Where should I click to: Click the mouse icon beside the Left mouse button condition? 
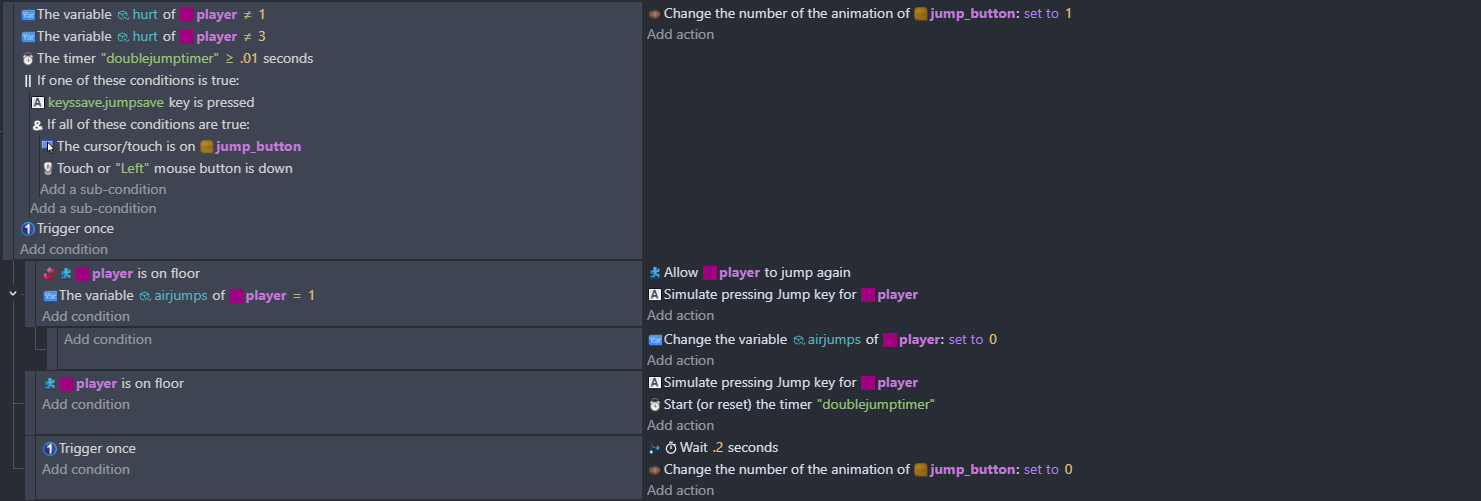point(48,169)
